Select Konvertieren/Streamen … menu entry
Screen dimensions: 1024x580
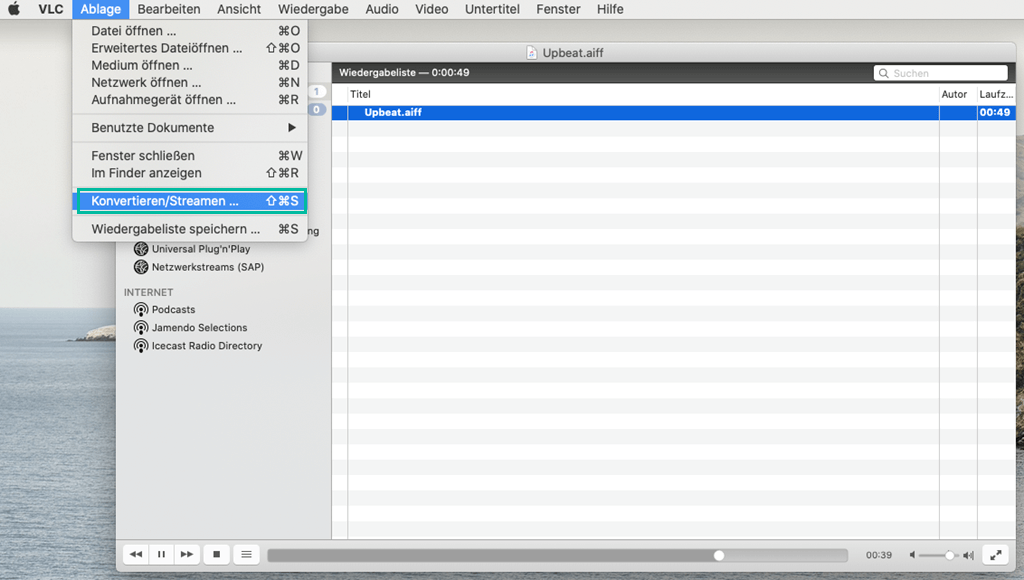pos(190,201)
